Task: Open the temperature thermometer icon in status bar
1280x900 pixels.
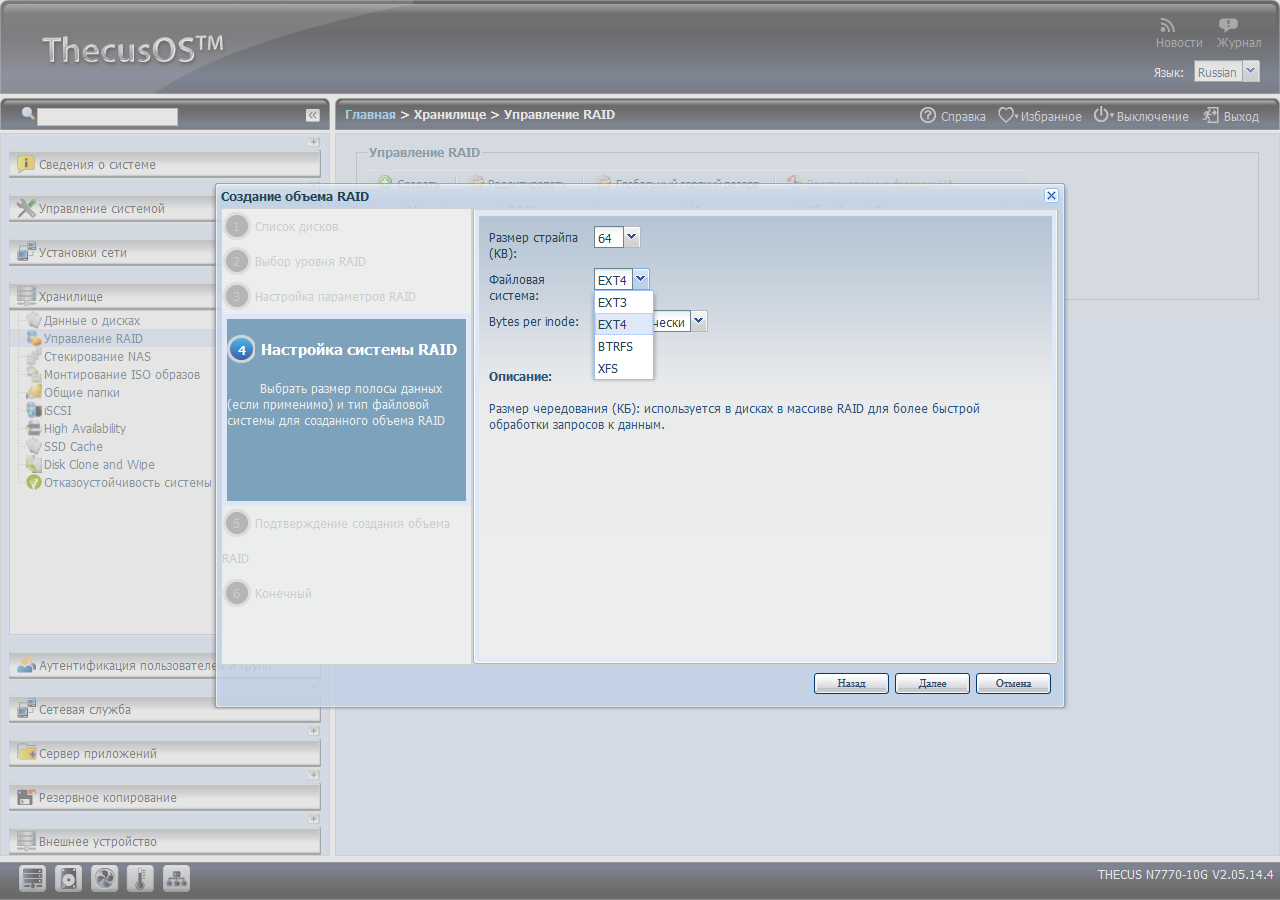Action: [x=141, y=879]
